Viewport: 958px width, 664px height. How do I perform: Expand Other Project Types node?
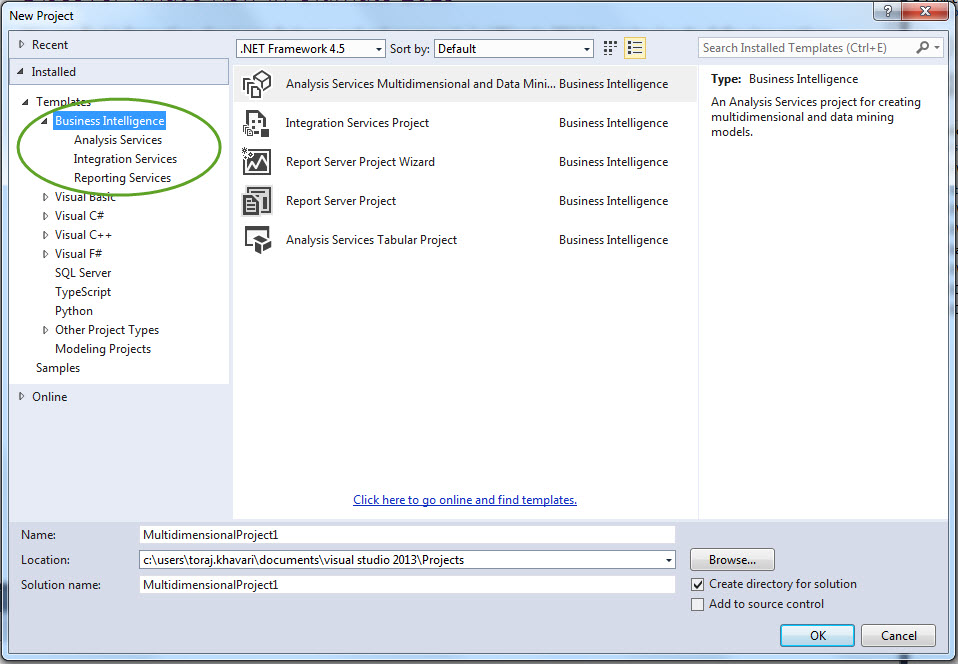click(x=45, y=330)
